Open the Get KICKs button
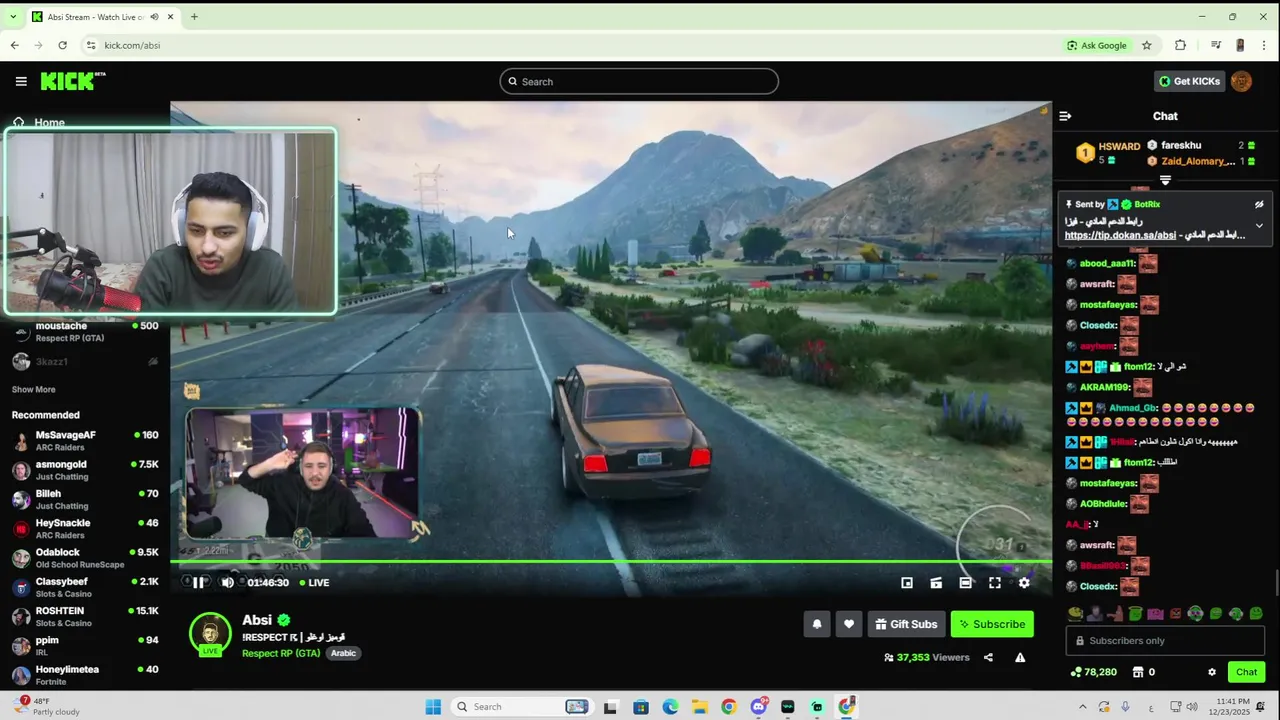Image resolution: width=1280 pixels, height=720 pixels. (x=1189, y=81)
